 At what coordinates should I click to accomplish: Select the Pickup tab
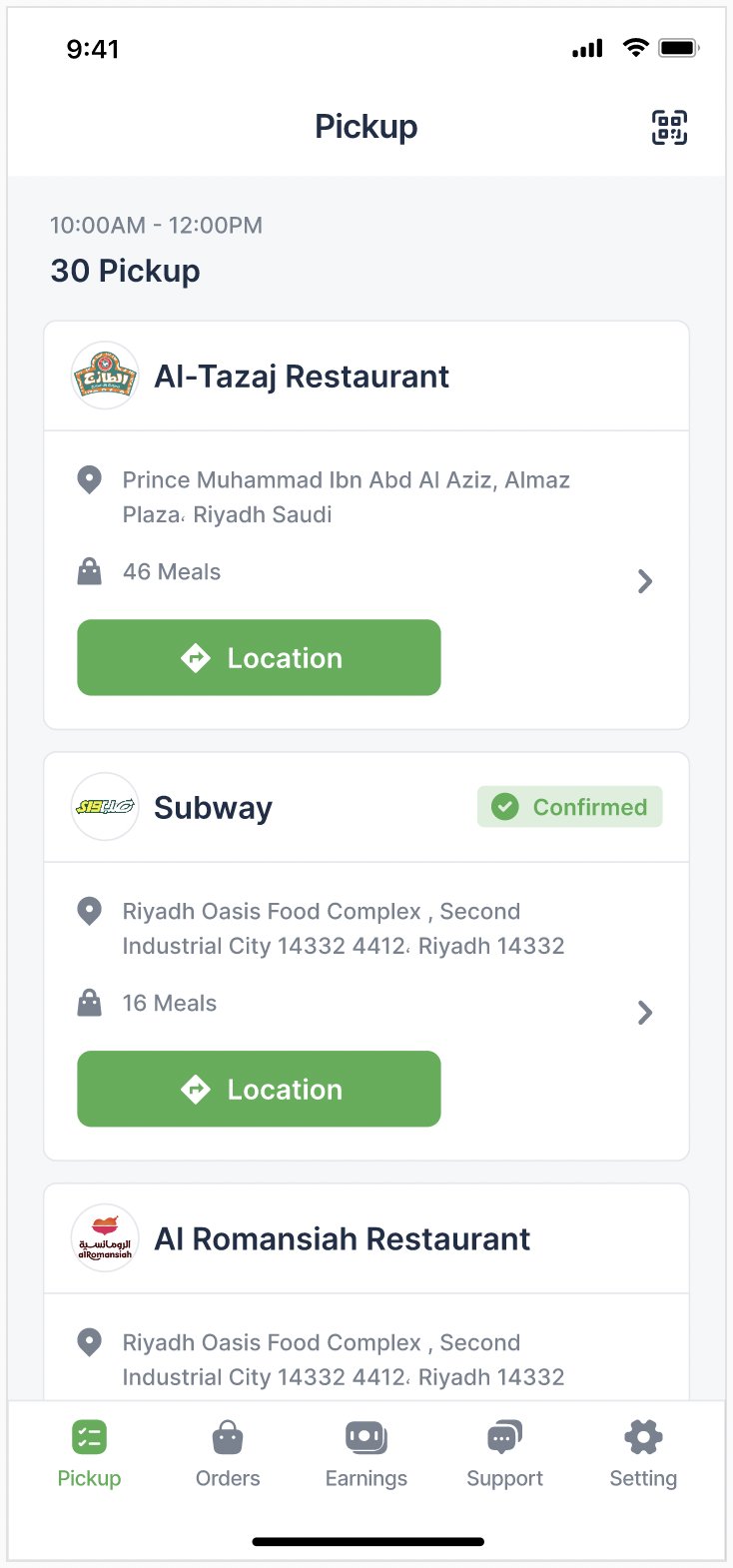[x=89, y=1454]
